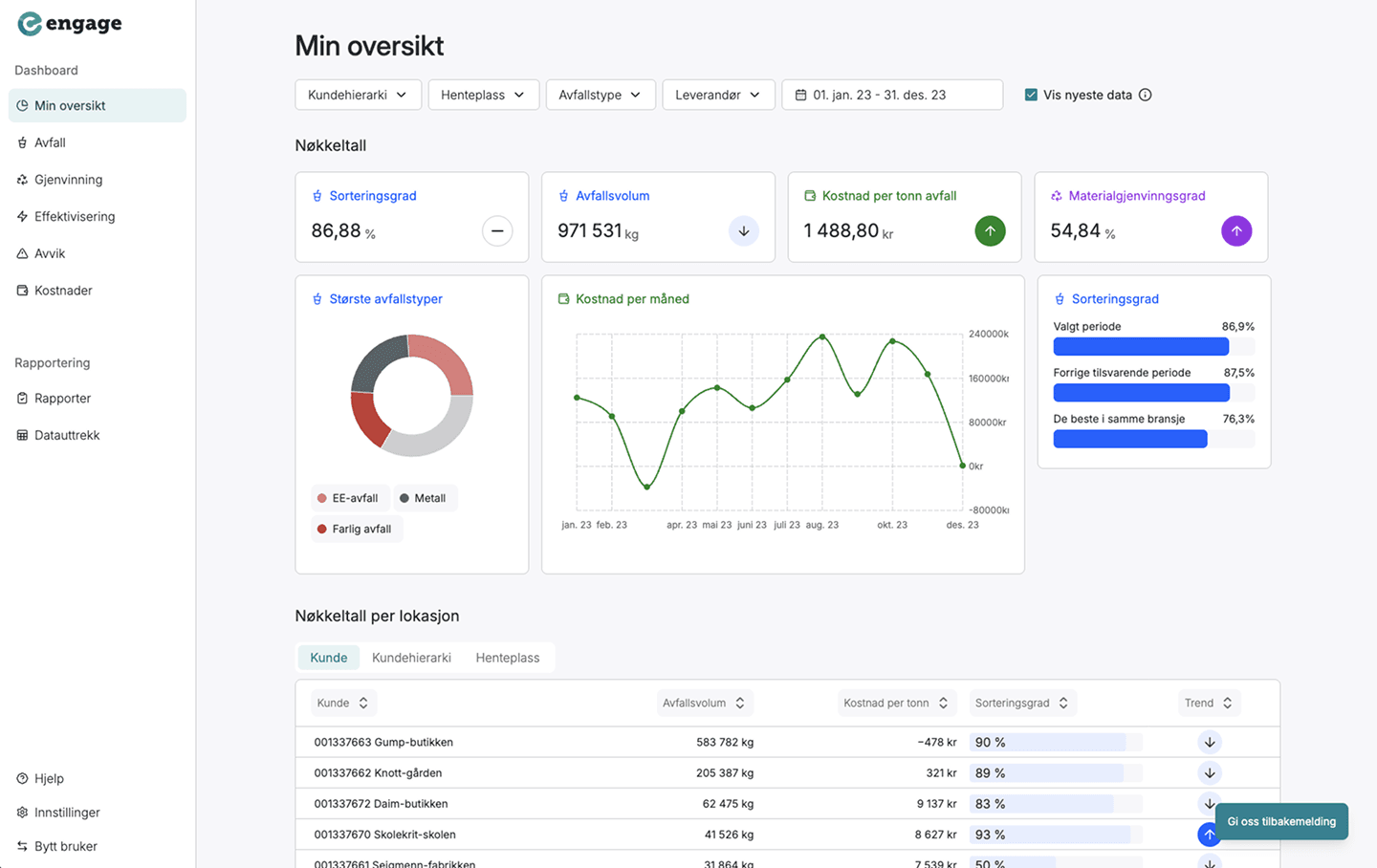Toggle Farlig avfall legend item
1377x868 pixels.
355,529
